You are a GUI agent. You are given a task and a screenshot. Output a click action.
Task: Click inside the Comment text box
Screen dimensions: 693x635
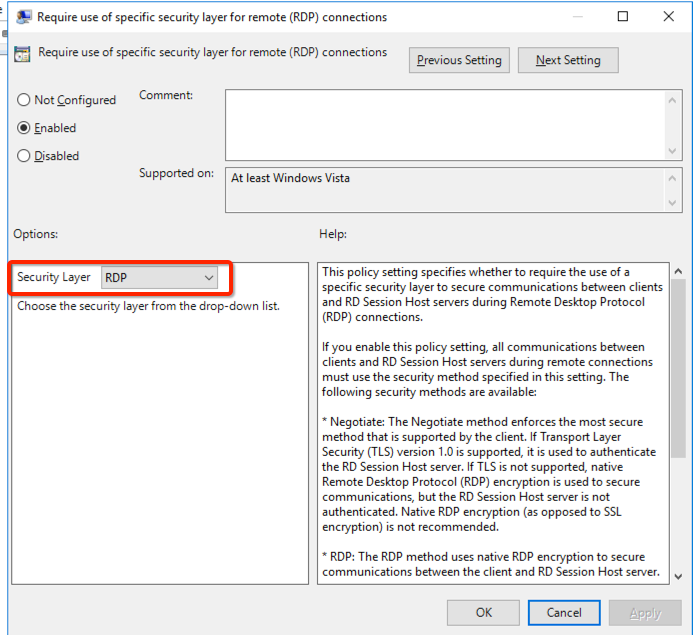445,125
